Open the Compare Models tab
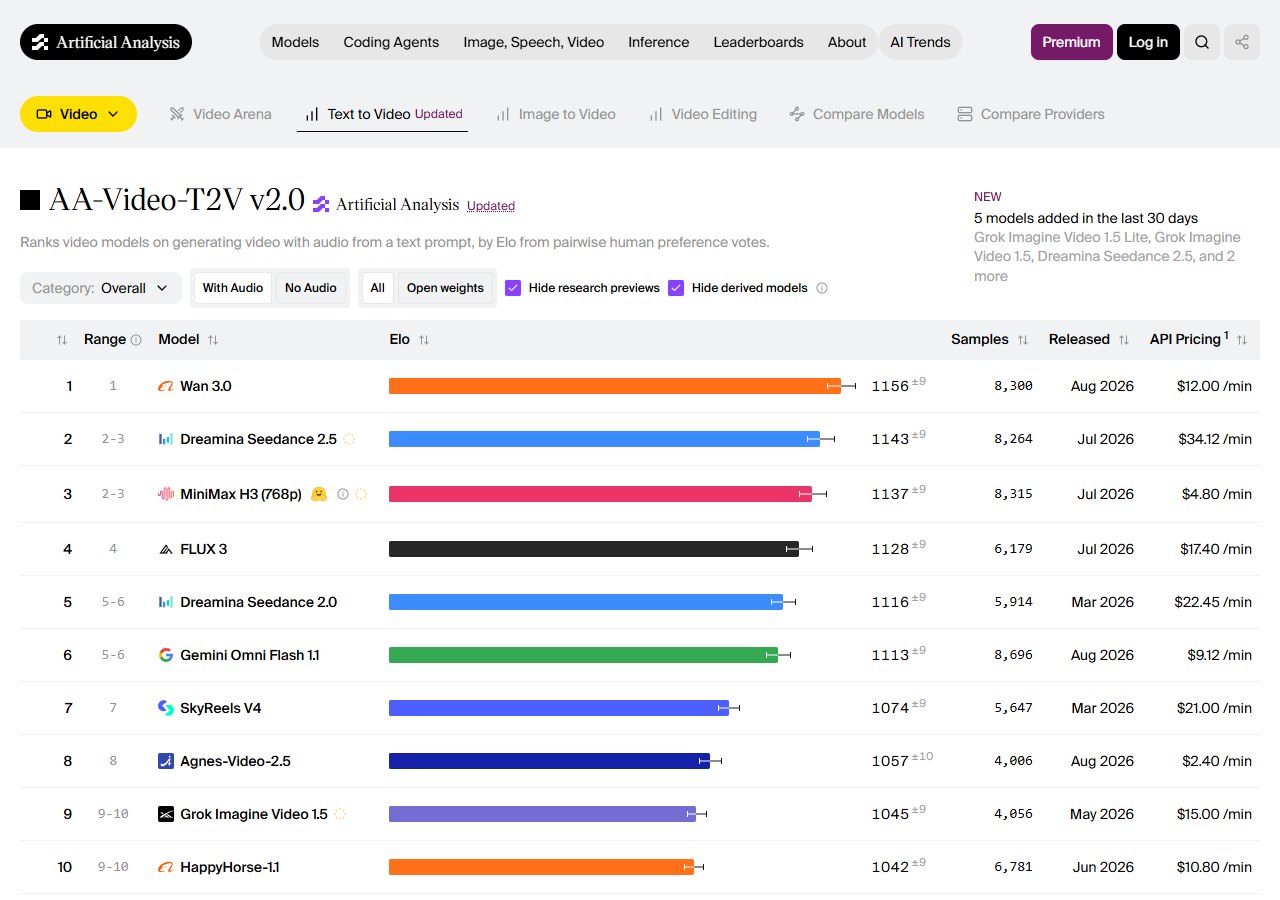 coord(856,114)
